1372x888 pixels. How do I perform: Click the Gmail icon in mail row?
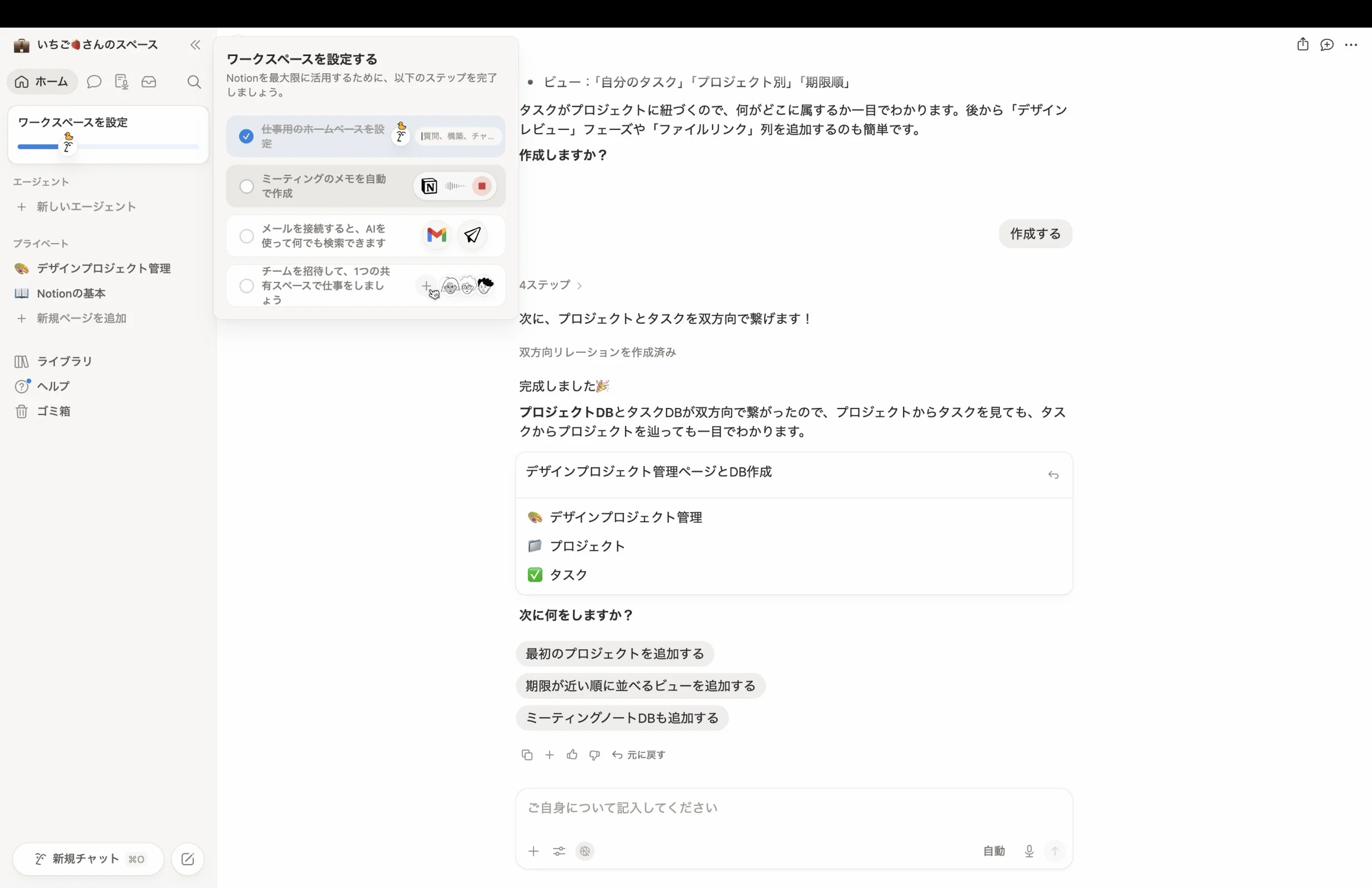pyautogui.click(x=437, y=235)
